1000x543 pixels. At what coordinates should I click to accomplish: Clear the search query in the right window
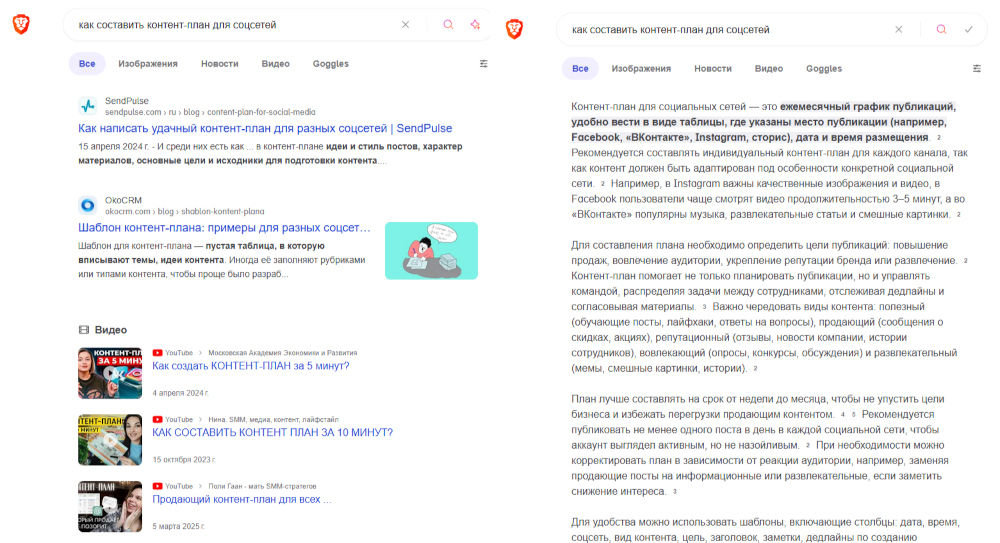click(x=899, y=29)
